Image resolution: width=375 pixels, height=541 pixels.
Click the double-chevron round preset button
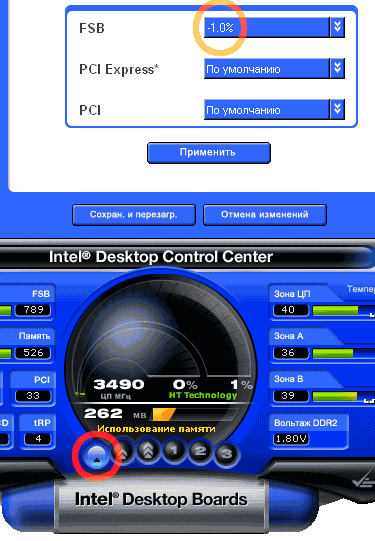click(x=122, y=451)
